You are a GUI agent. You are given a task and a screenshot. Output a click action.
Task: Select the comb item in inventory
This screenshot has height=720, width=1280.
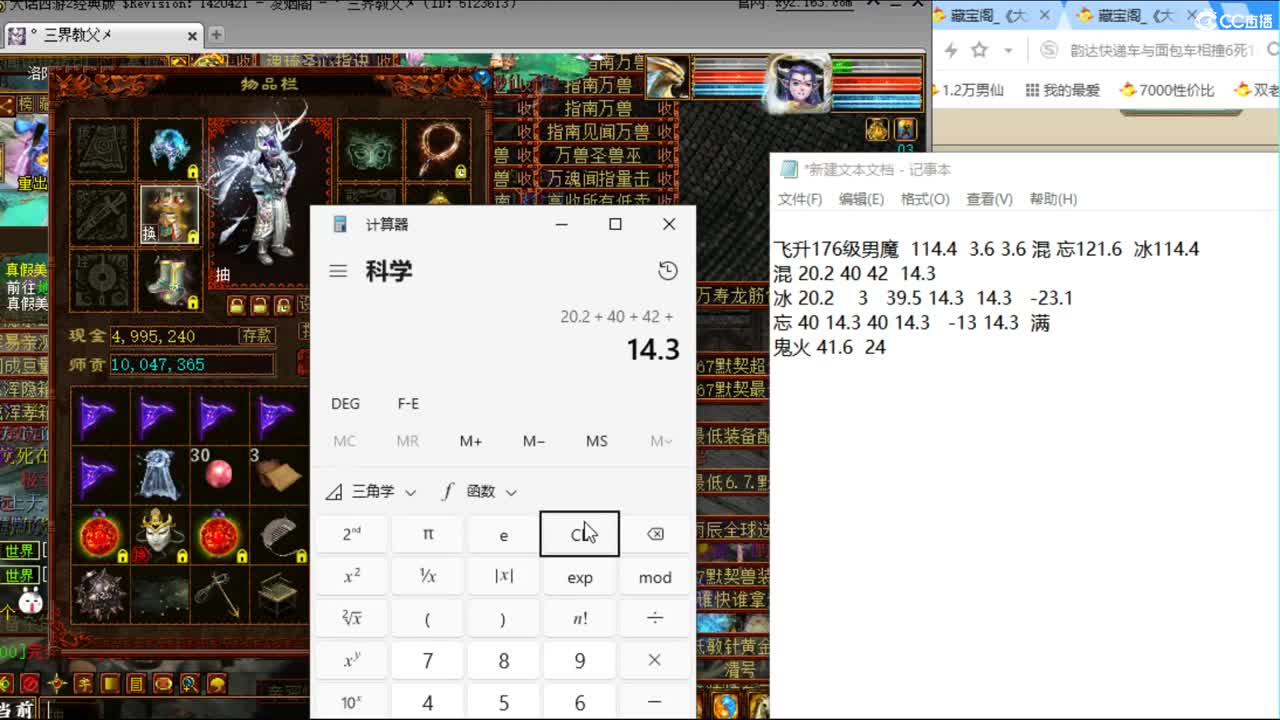[278, 535]
